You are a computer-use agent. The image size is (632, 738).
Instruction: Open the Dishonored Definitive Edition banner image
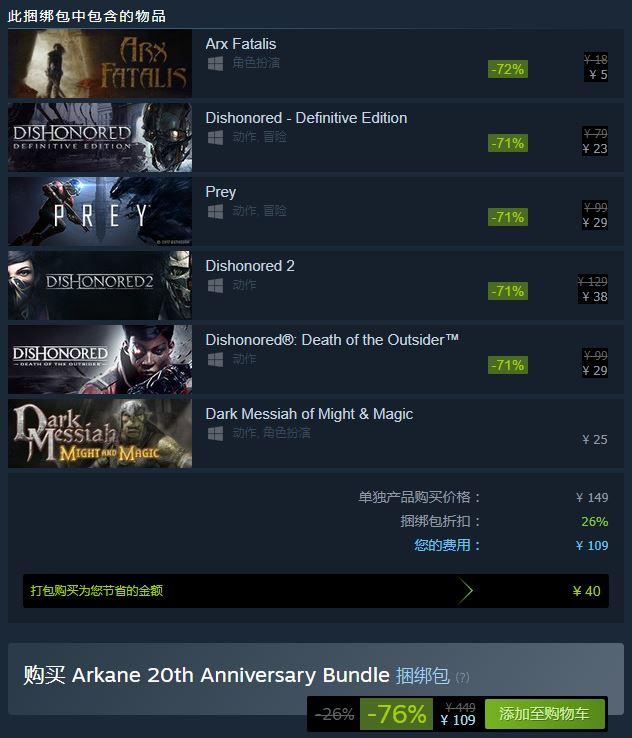[x=100, y=137]
